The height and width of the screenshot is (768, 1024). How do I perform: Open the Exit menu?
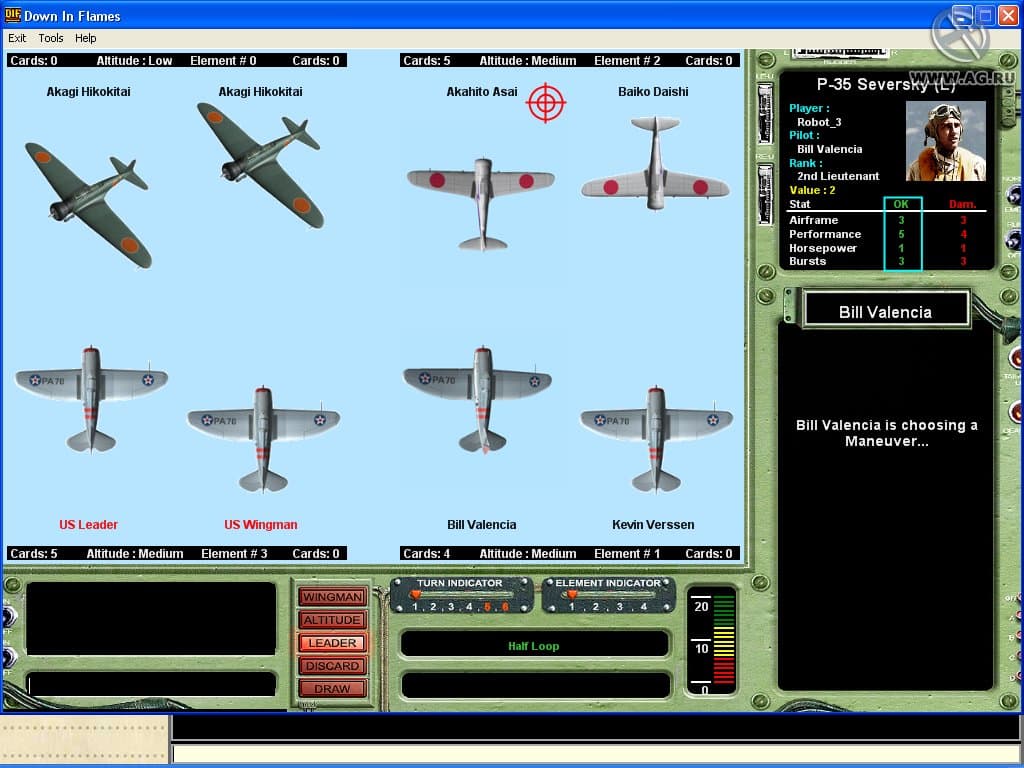pos(17,38)
